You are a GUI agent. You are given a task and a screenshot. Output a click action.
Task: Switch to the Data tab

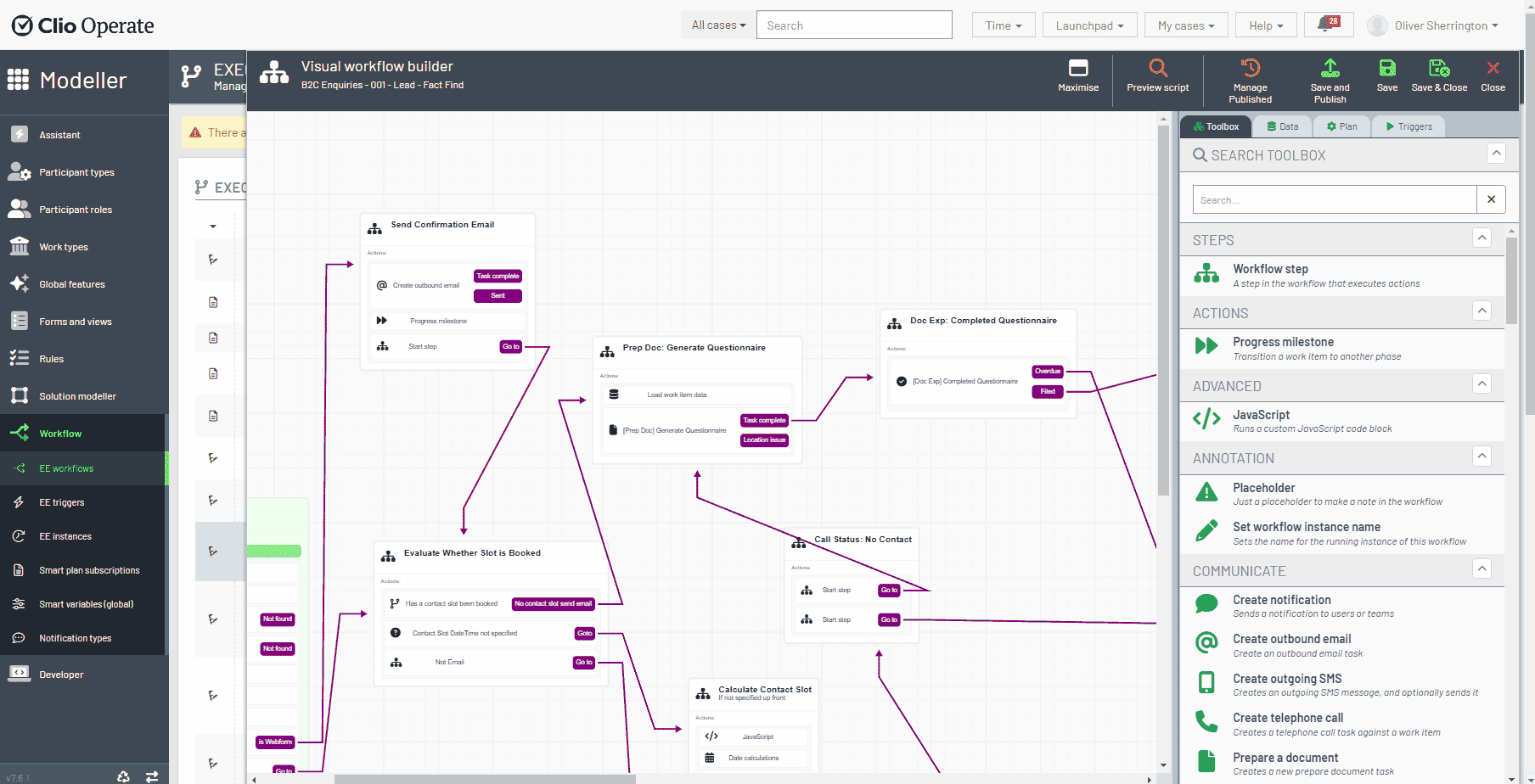pyautogui.click(x=1281, y=126)
